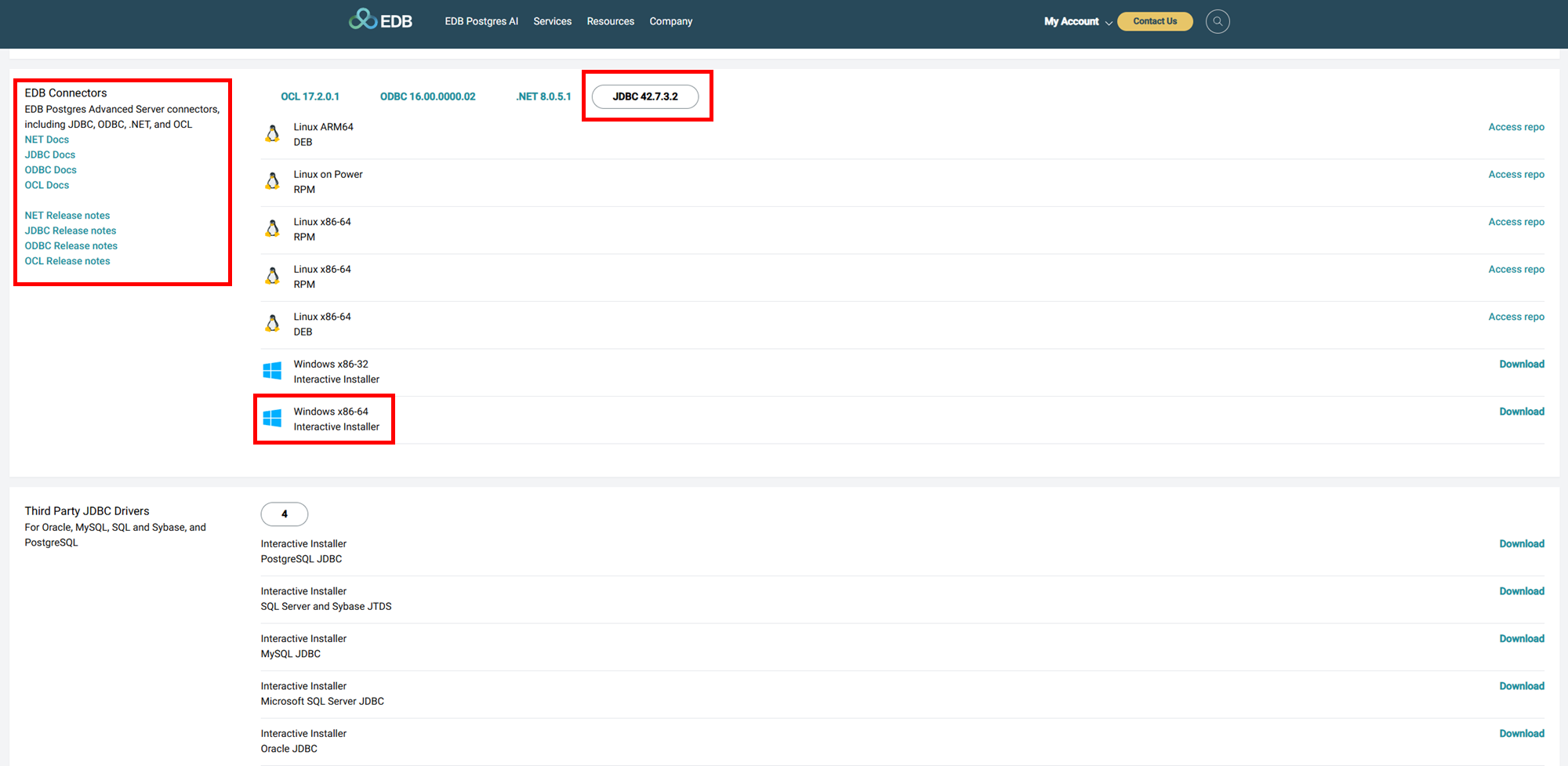1568x766 pixels.
Task: Download Windows x86-64 Interactive Installer
Action: (1522, 412)
